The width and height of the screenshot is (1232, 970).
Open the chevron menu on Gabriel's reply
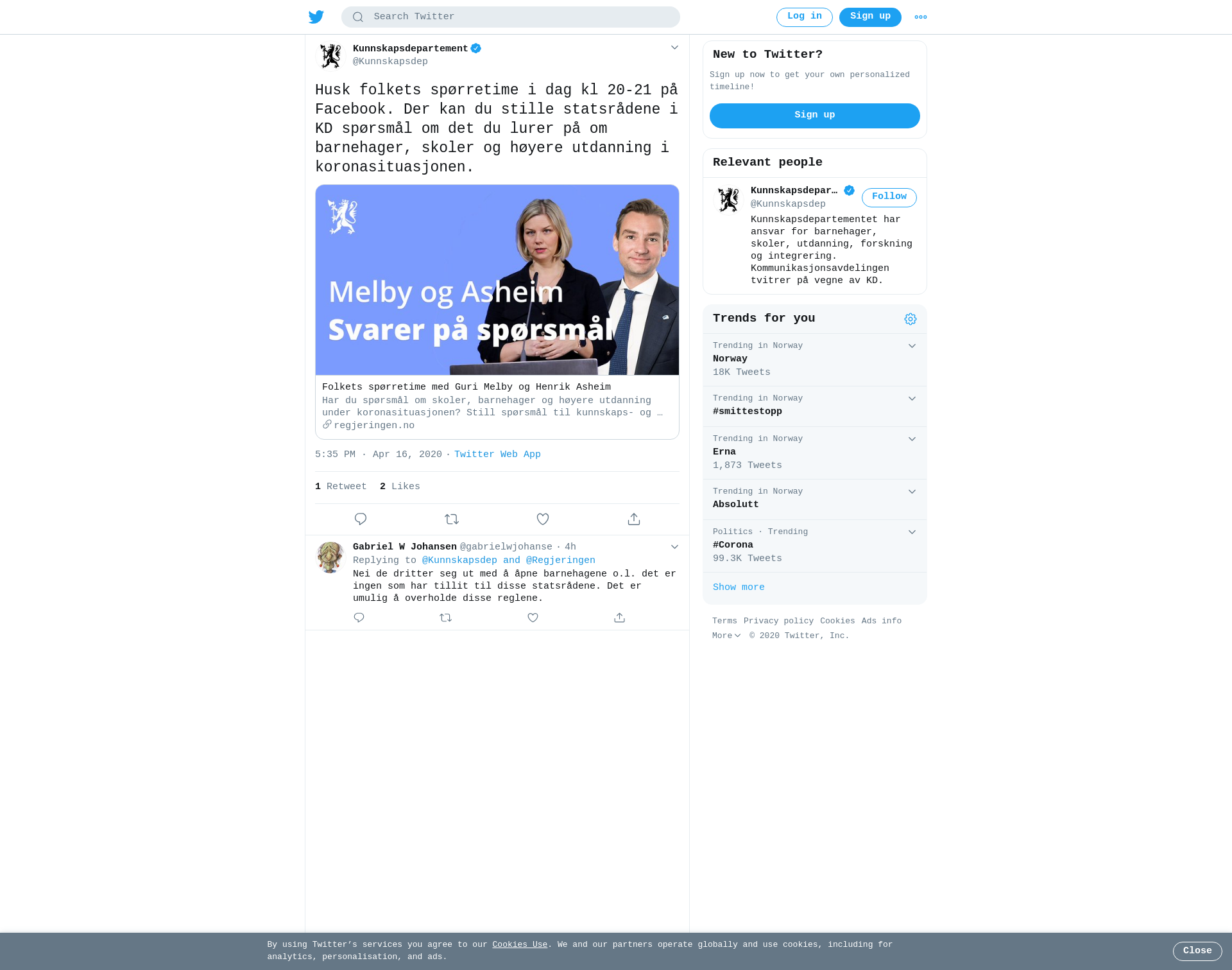click(674, 547)
